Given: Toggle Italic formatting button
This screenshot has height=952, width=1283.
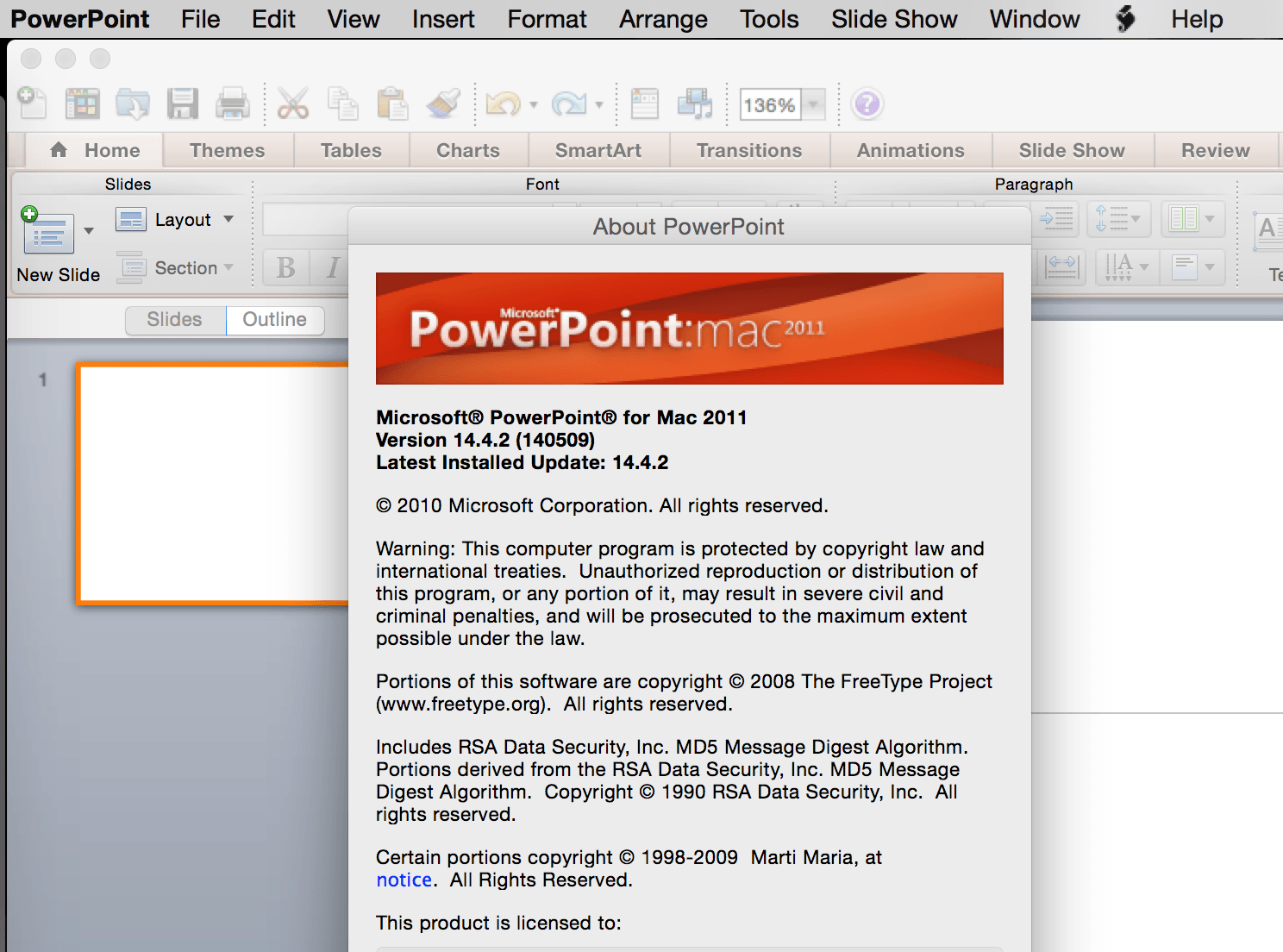Looking at the screenshot, I should coord(332,268).
